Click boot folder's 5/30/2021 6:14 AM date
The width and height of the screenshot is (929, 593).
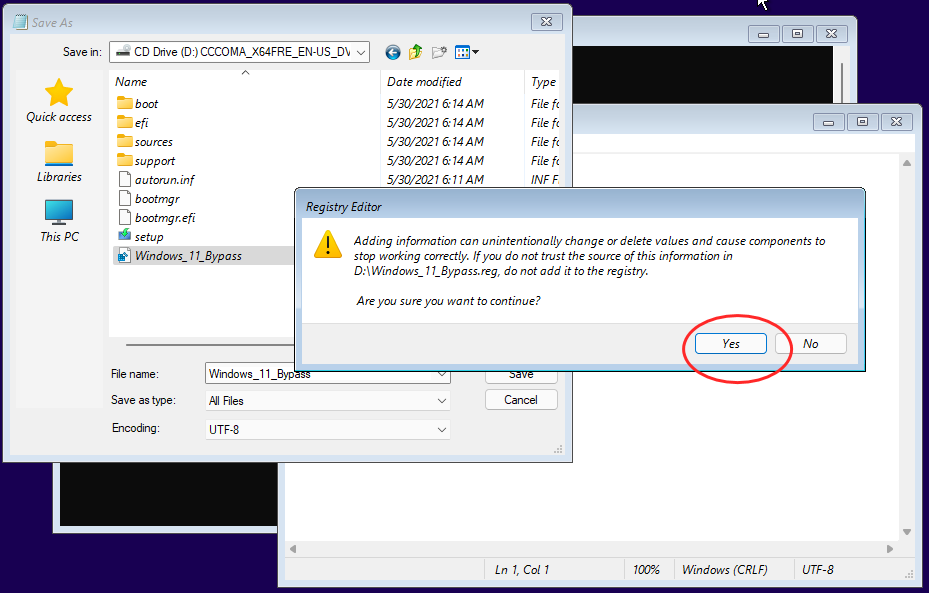(x=435, y=104)
